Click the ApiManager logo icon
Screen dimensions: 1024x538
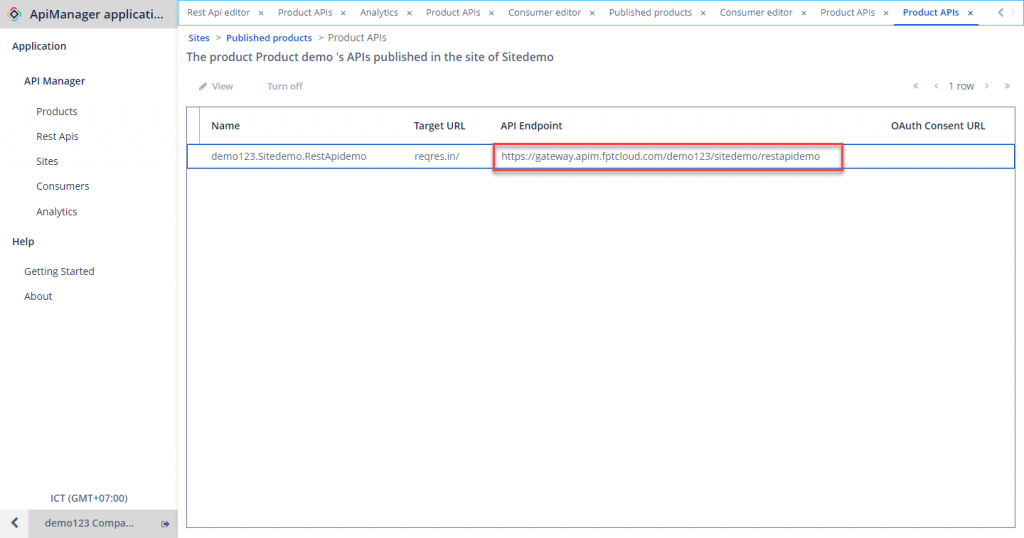tap(15, 14)
